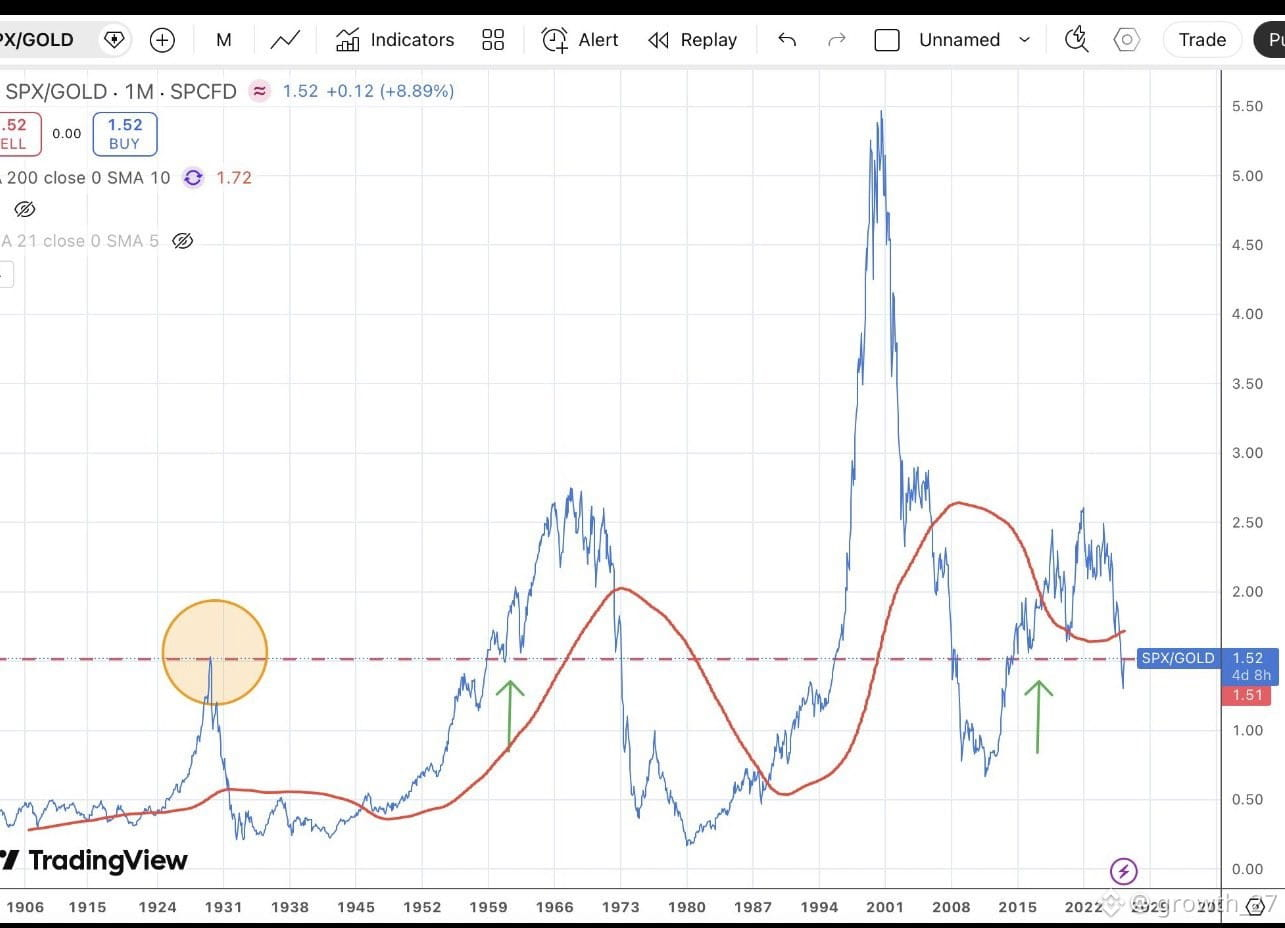The height and width of the screenshot is (928, 1285).
Task: Click the 0.50 price scale label
Action: click(x=1246, y=800)
